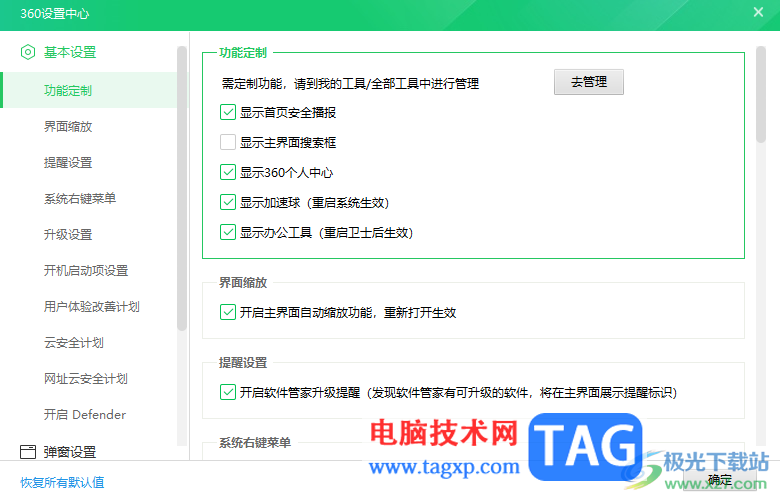Select 开启 Defender sidebar item

[85, 414]
